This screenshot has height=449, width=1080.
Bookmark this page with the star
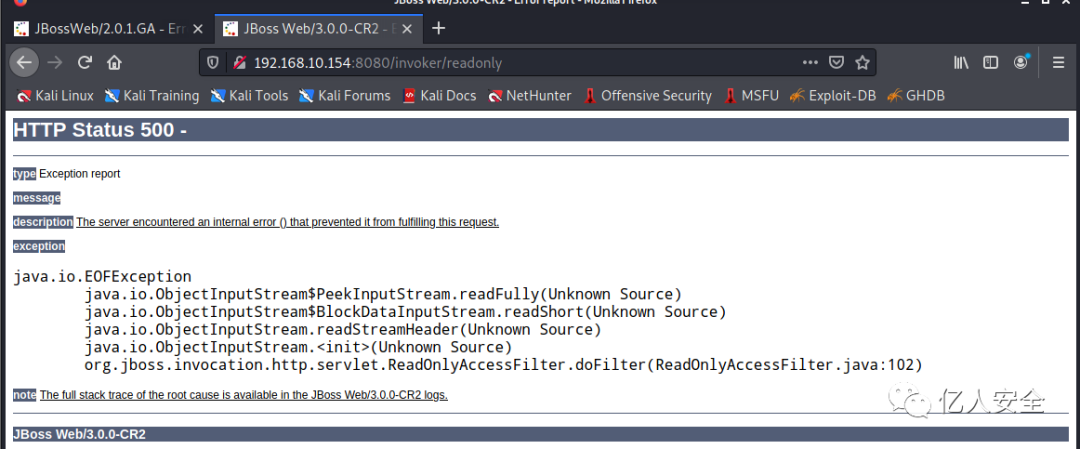862,63
